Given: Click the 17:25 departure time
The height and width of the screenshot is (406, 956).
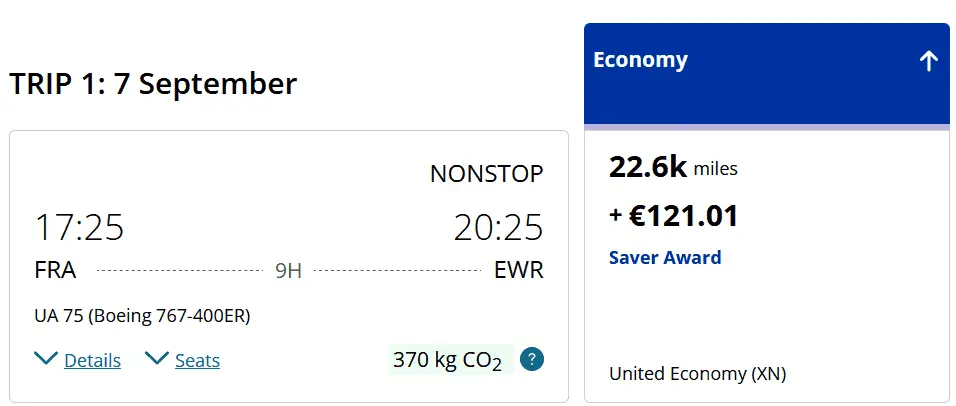Looking at the screenshot, I should [79, 228].
